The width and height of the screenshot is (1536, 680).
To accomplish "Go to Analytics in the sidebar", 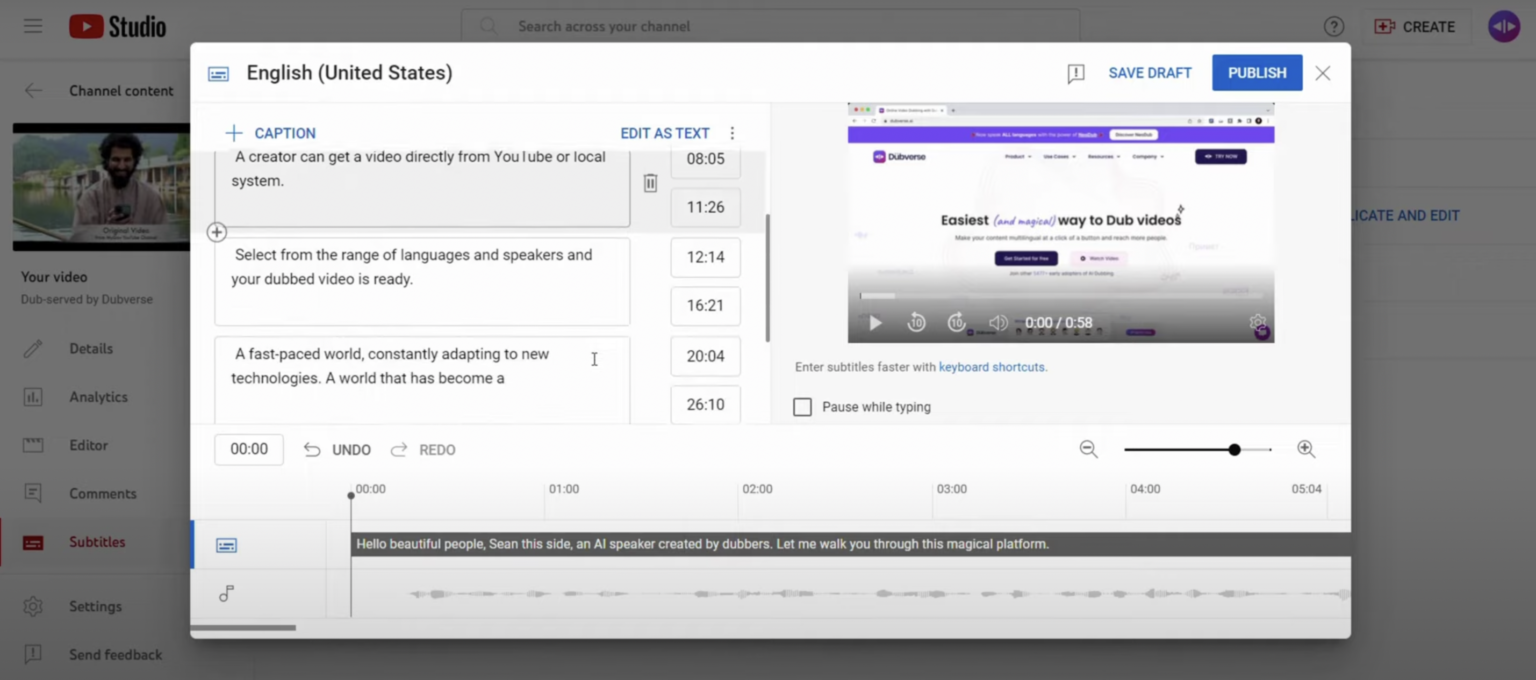I will pyautogui.click(x=99, y=396).
